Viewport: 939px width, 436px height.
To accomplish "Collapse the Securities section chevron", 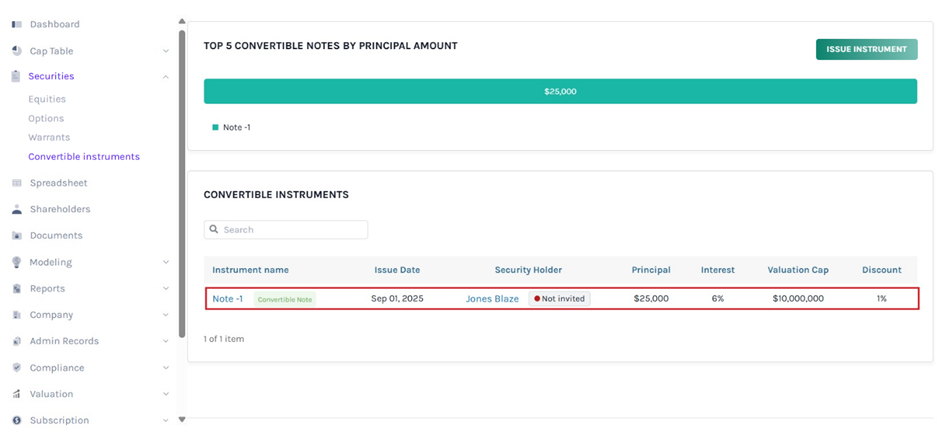I will click(166, 77).
